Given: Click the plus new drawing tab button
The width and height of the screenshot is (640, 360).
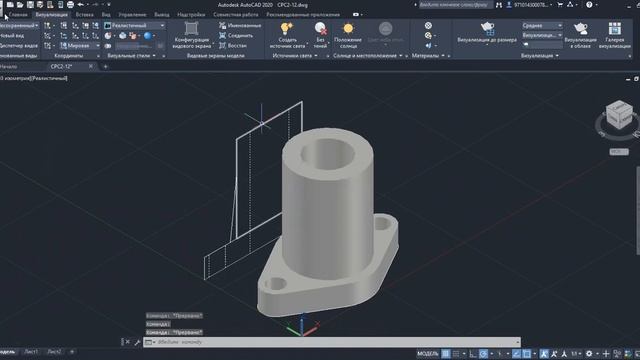Looking at the screenshot, I should pyautogui.click(x=105, y=66).
